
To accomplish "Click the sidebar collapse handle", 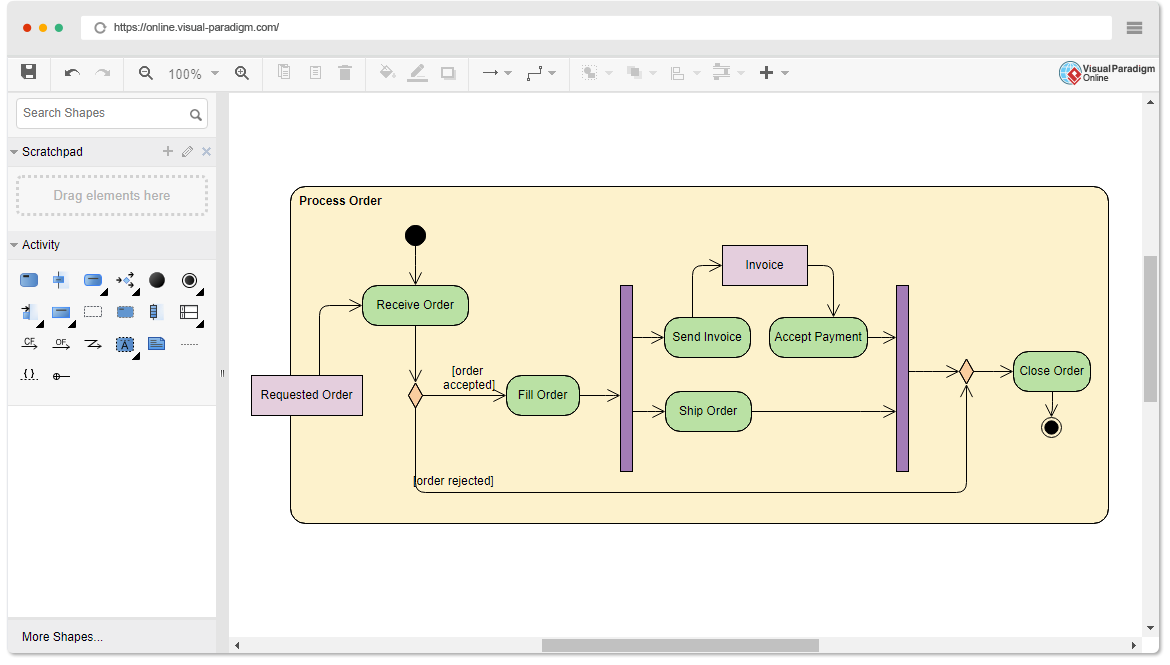I will click(x=222, y=373).
